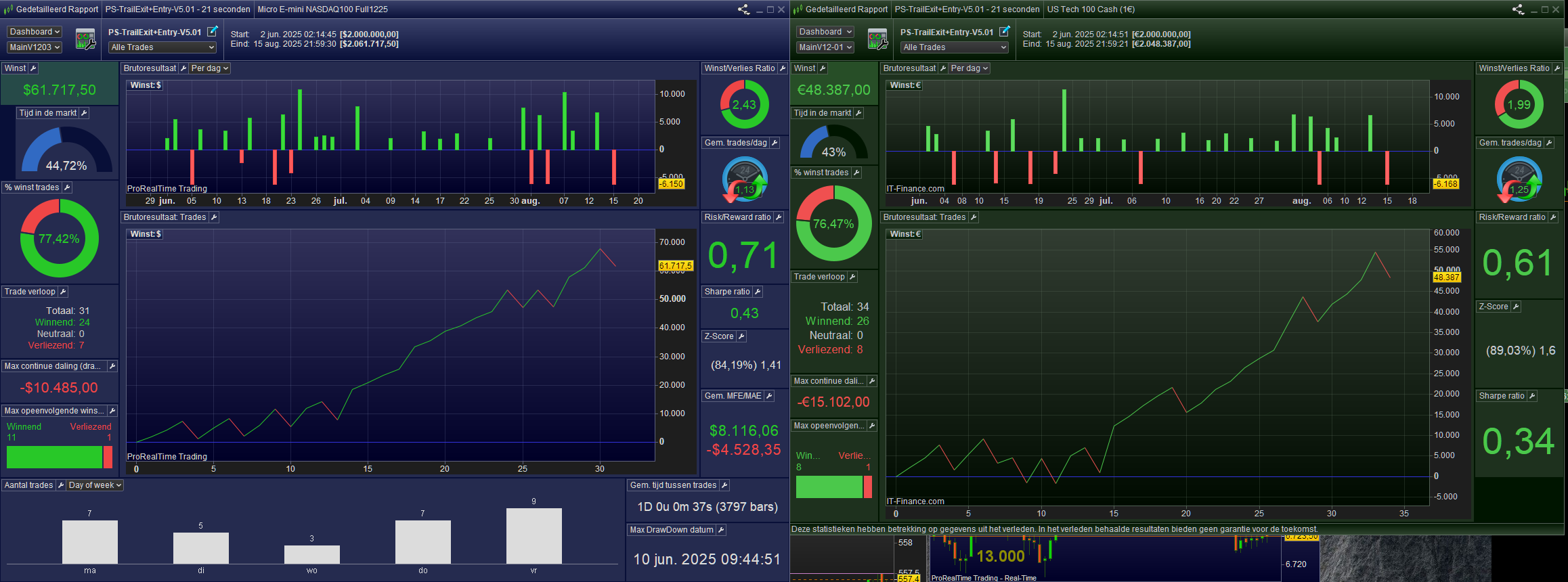This screenshot has height=582, width=1568.
Task: Click the 44,72% time-in-market gauge
Action: tap(66, 150)
